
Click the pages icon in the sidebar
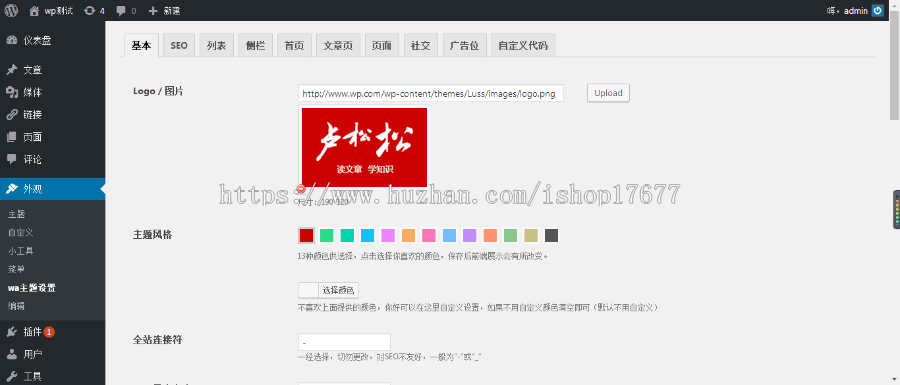coord(11,137)
